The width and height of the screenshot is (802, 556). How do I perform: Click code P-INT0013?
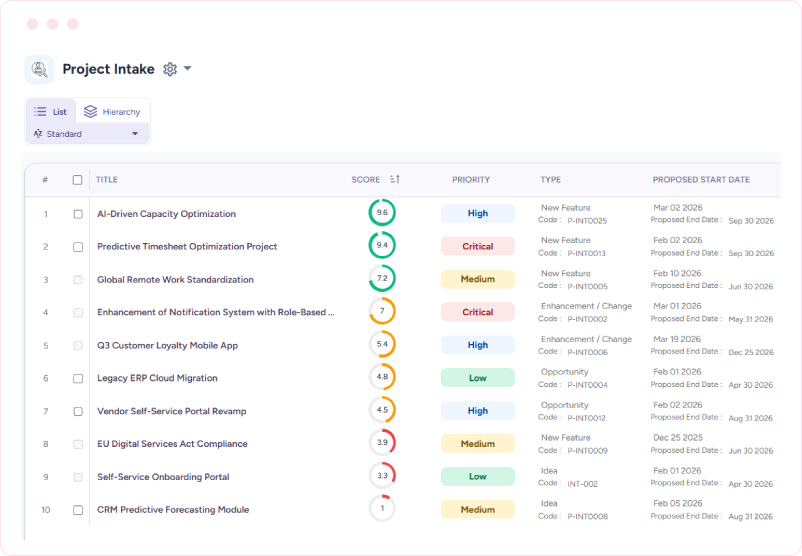[x=586, y=254]
